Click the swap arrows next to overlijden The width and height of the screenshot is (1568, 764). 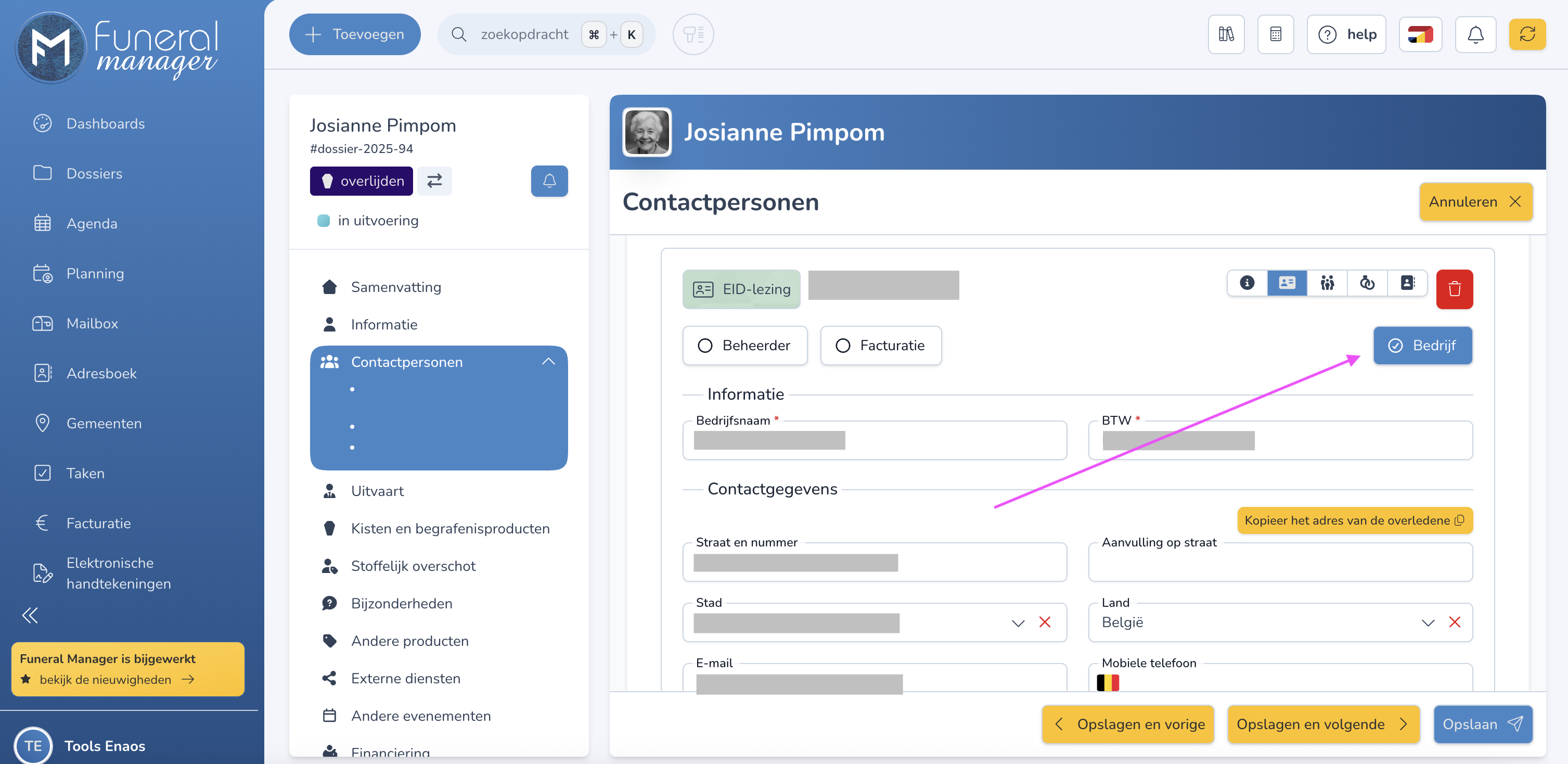point(434,182)
